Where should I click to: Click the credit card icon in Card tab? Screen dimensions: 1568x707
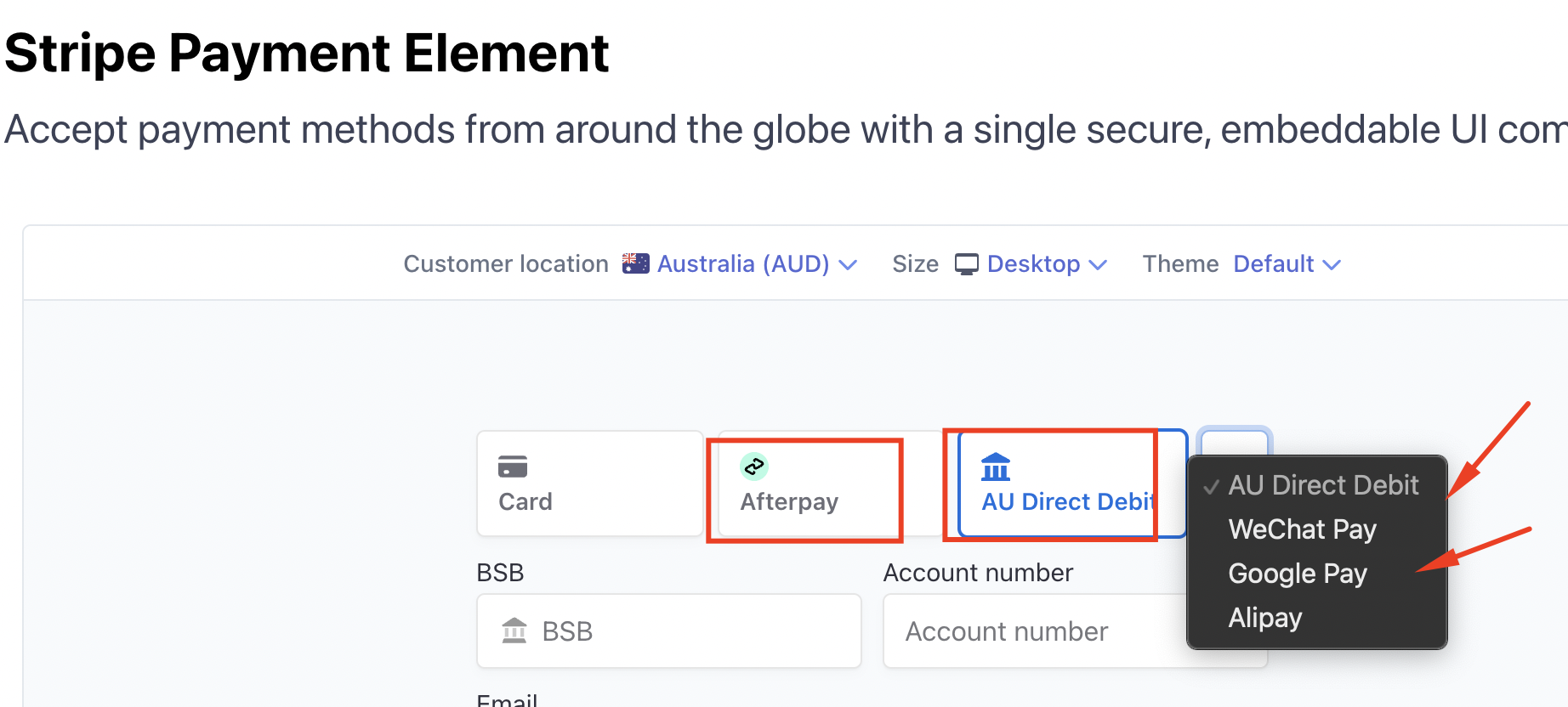pos(513,467)
